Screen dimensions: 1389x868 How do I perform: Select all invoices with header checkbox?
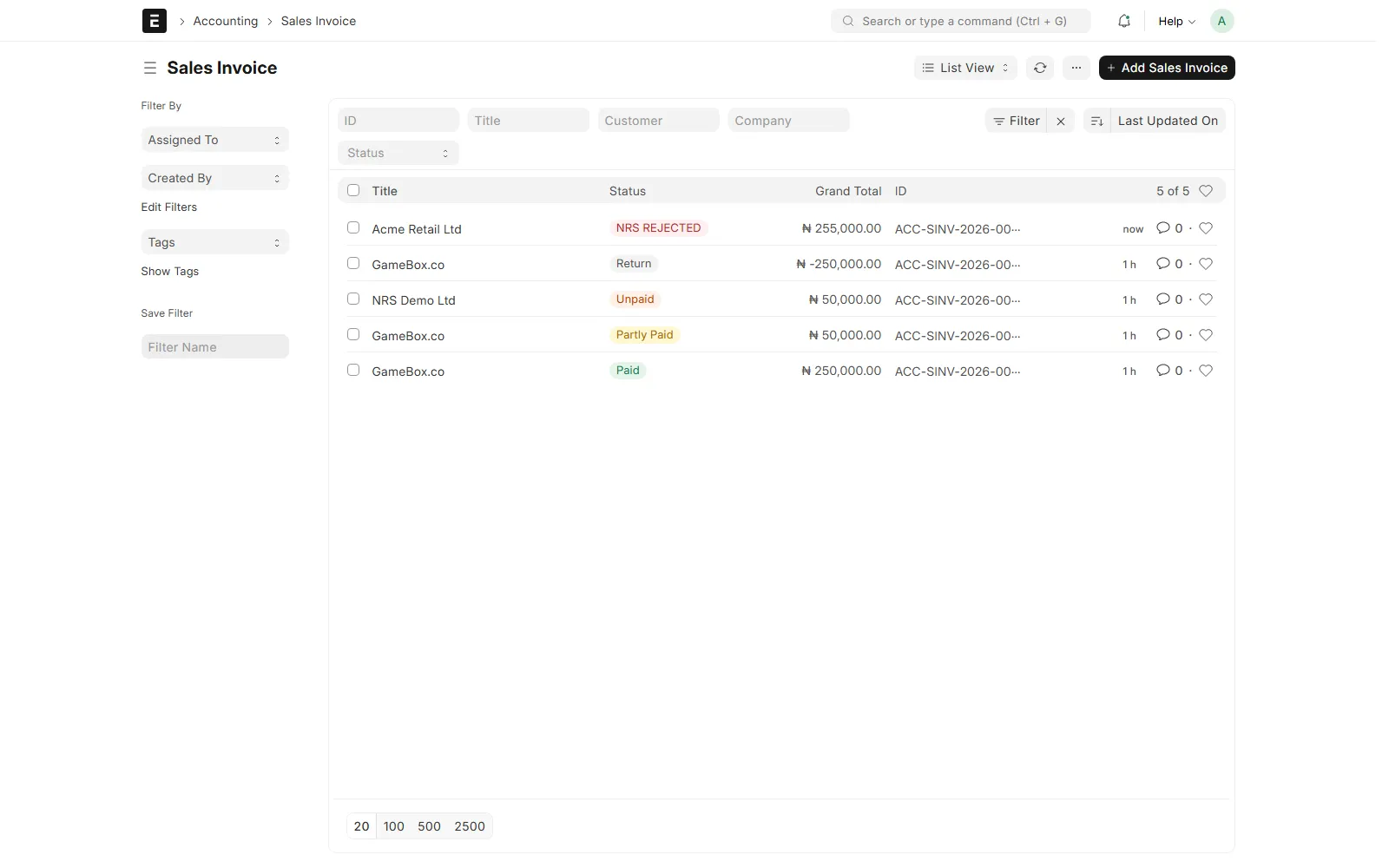pos(353,190)
